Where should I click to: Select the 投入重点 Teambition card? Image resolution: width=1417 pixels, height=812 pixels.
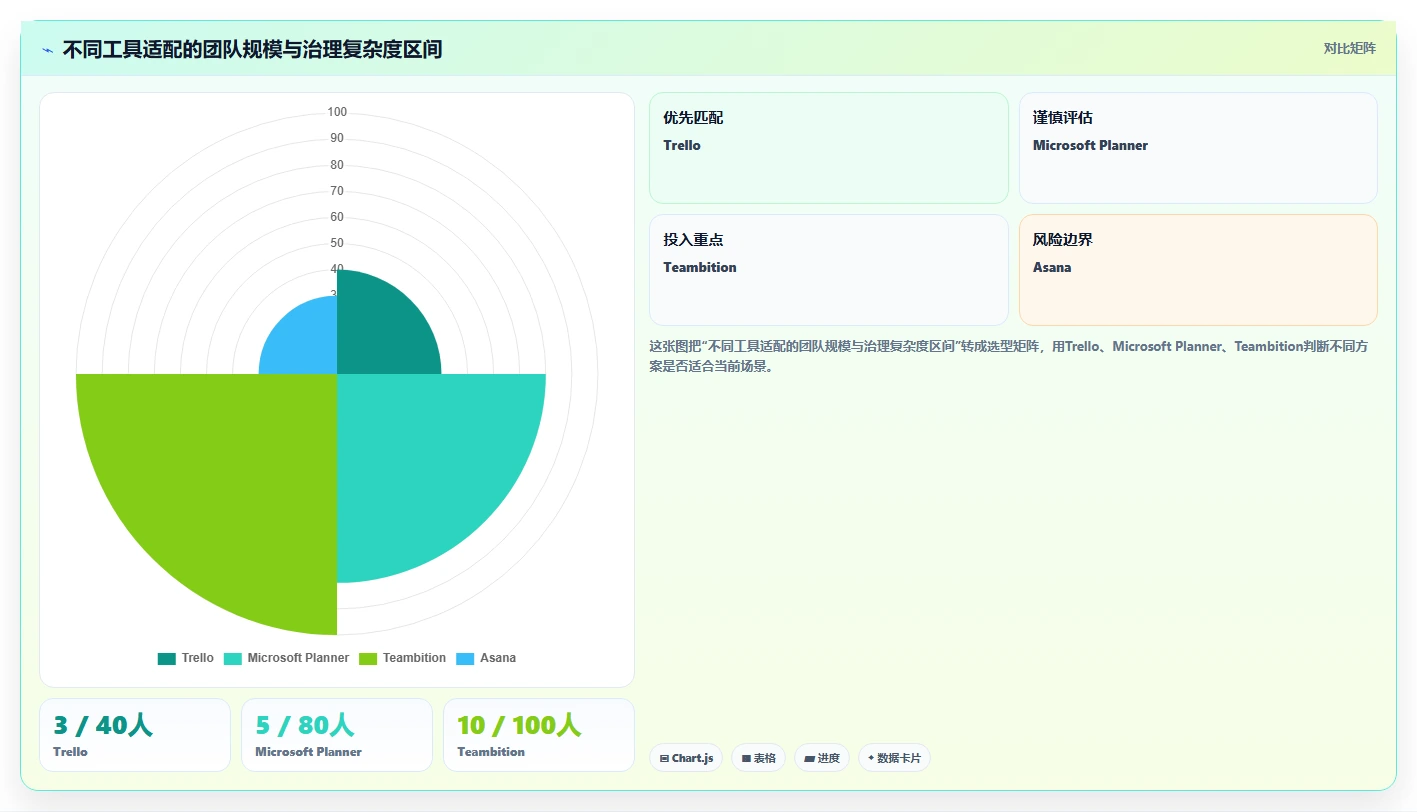click(829, 270)
